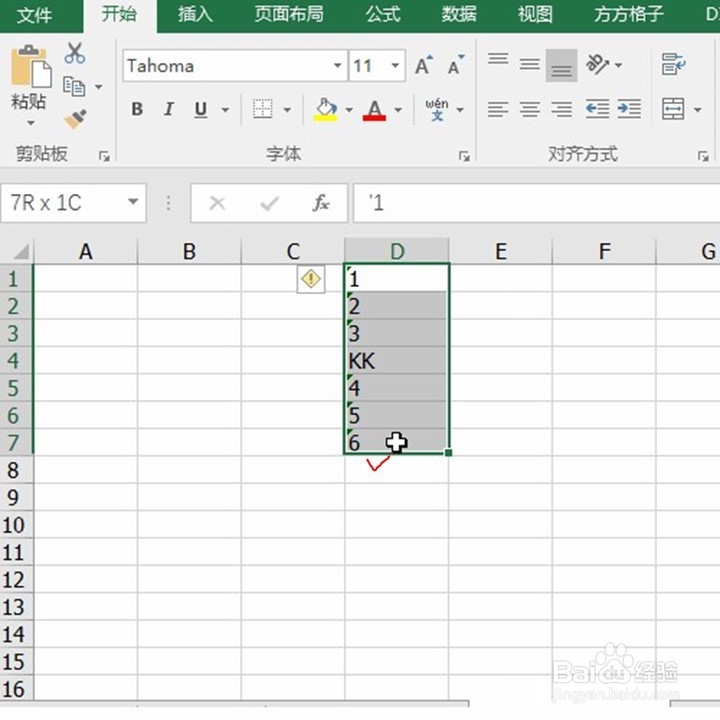Screen dimensions: 720x720
Task: Expand the borders dropdown arrow
Action: pos(287,110)
